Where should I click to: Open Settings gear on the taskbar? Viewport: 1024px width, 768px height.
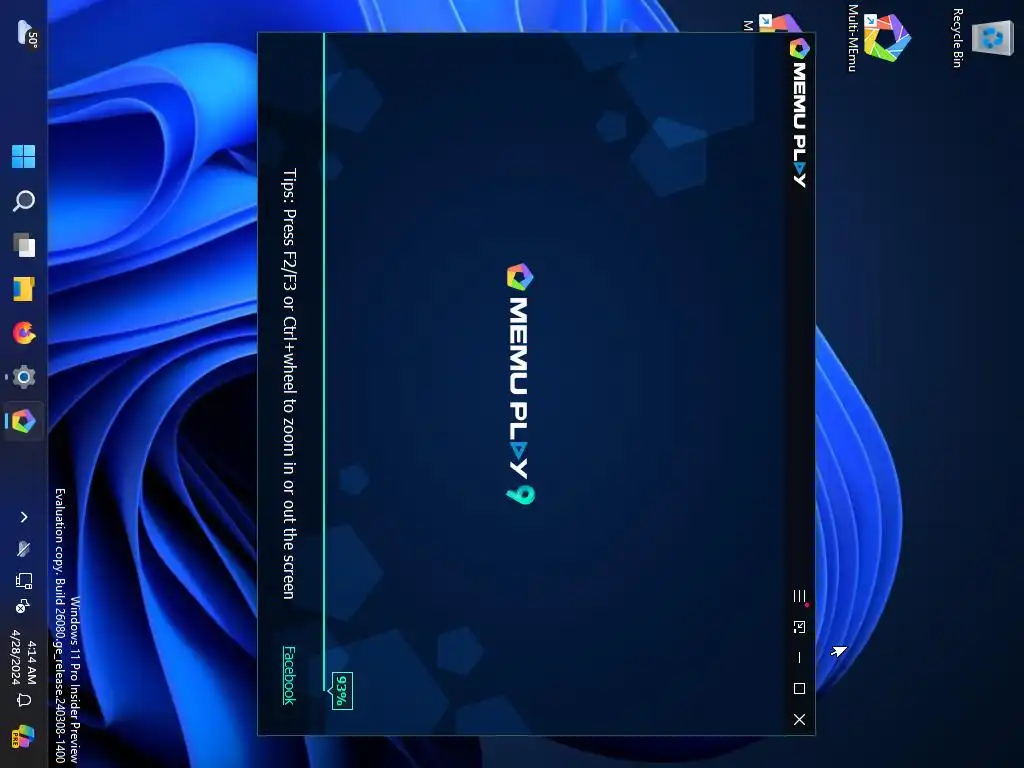24,377
